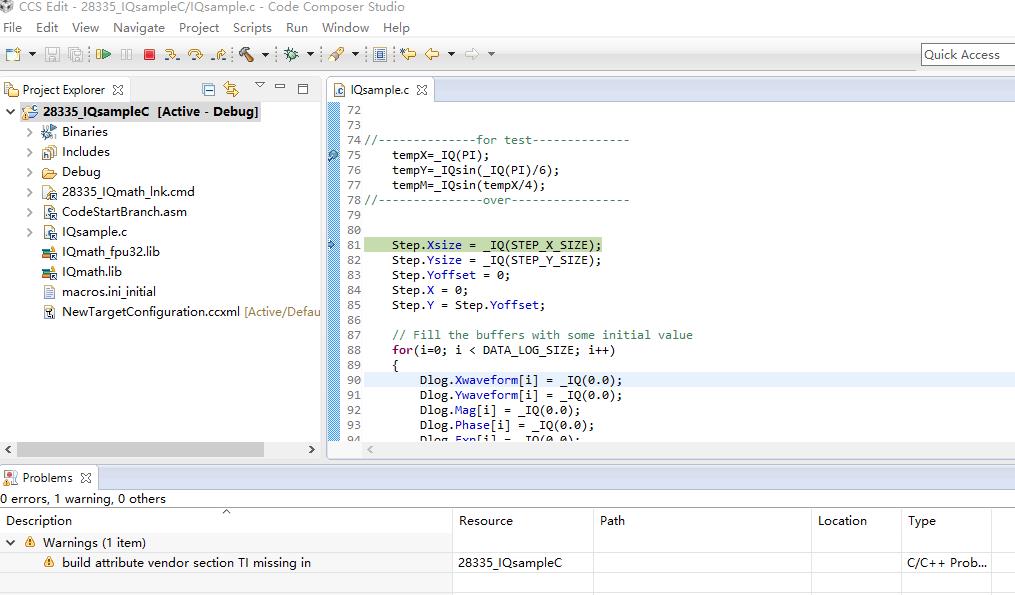Open the Scripts menu
This screenshot has height=595, width=1015.
click(x=252, y=27)
